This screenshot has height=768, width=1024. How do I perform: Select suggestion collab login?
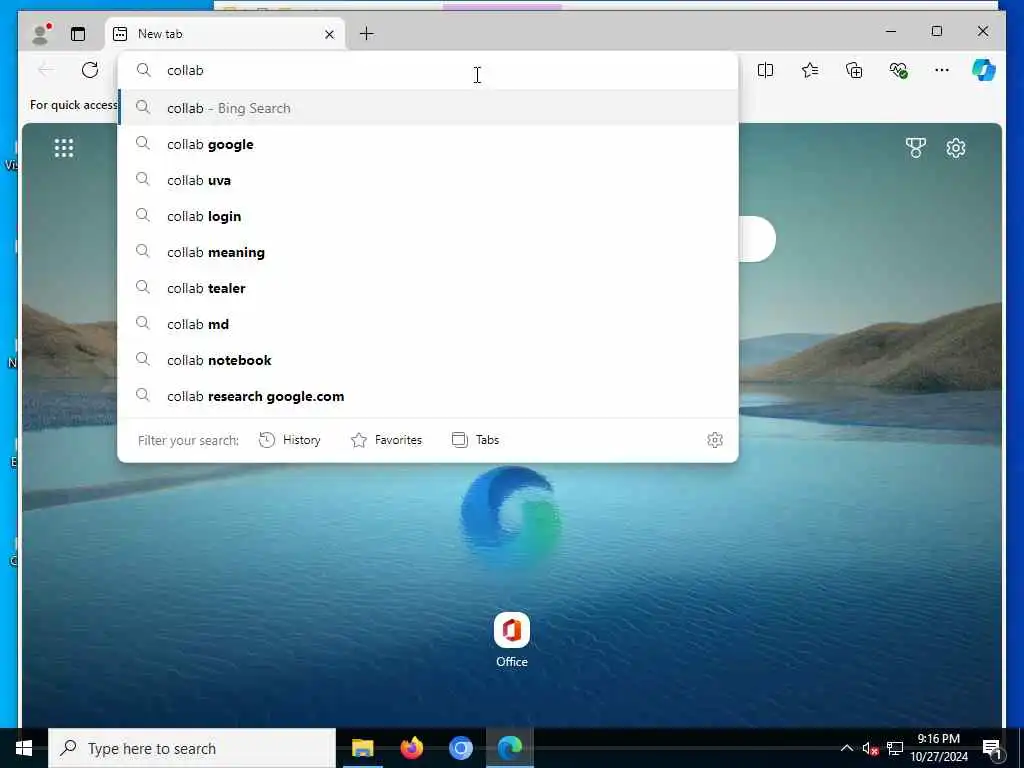[x=428, y=216]
